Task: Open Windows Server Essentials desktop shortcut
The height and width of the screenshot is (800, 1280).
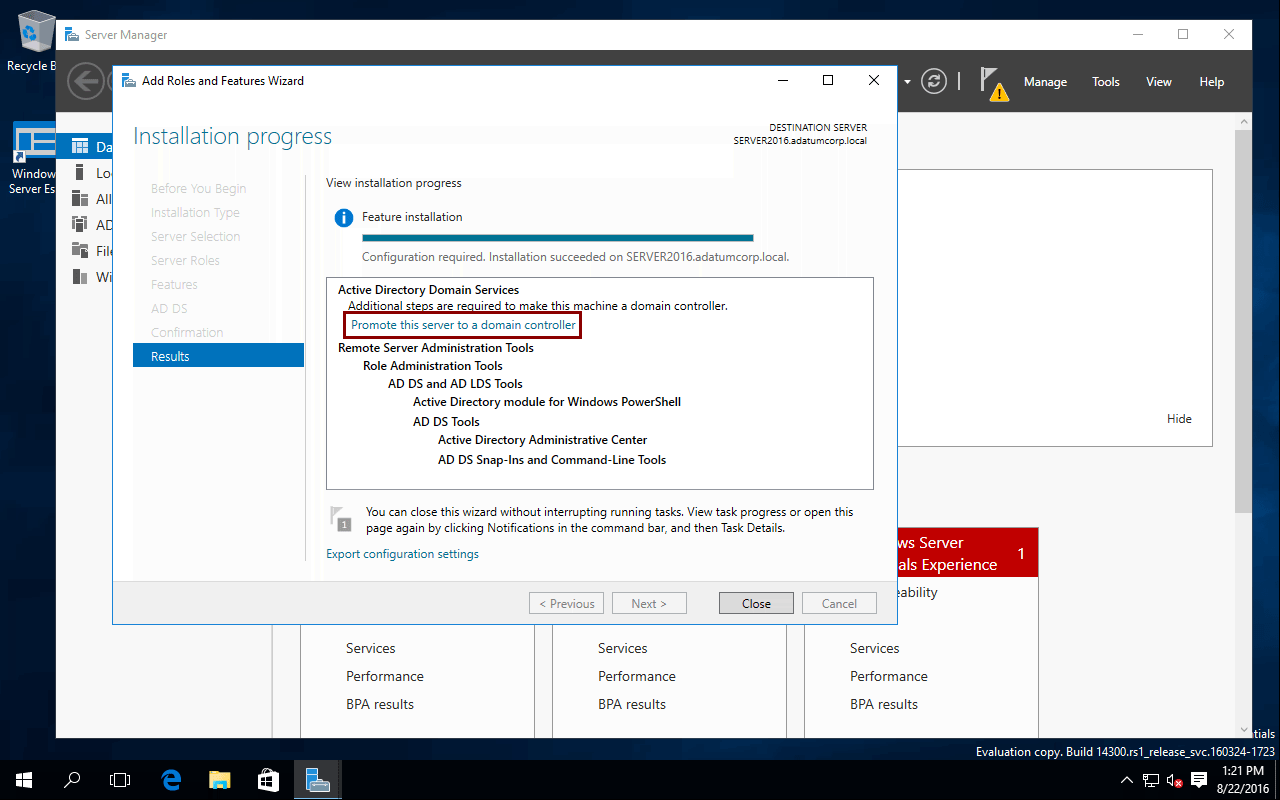Action: pyautogui.click(x=32, y=158)
